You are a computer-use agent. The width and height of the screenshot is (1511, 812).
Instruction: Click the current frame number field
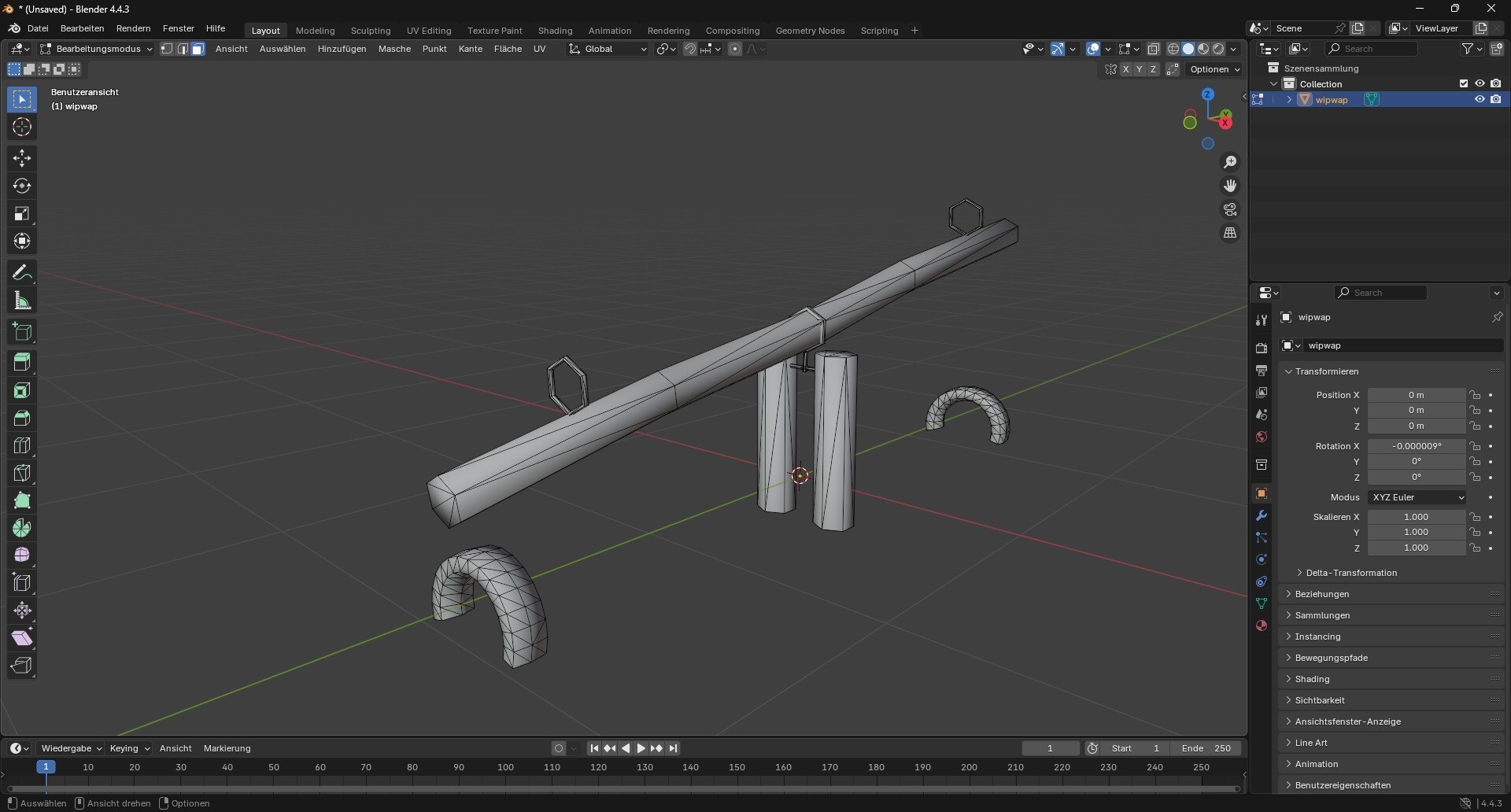1051,749
